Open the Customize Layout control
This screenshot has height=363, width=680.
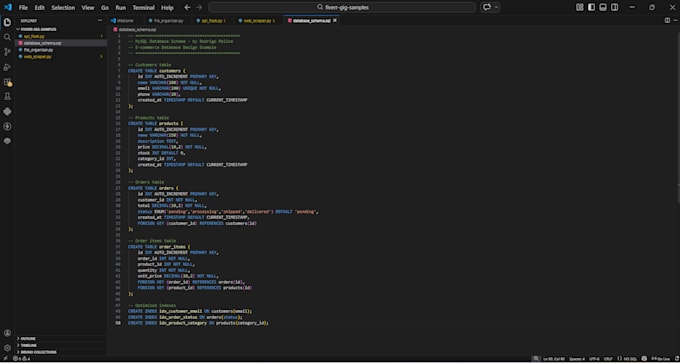[x=580, y=7]
